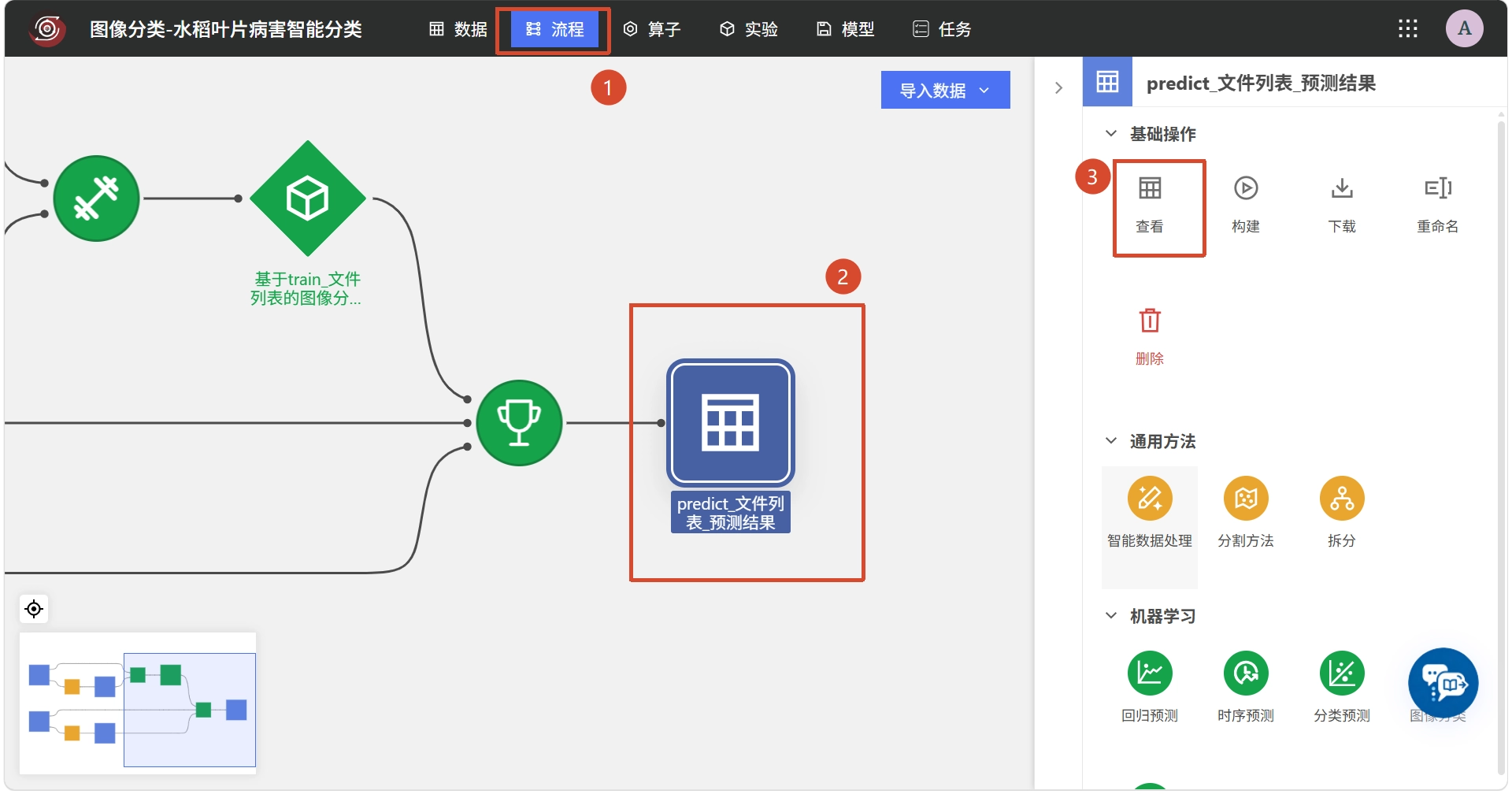The image size is (1512, 794).
Task: Click the green cube model diamond node
Action: [x=308, y=198]
